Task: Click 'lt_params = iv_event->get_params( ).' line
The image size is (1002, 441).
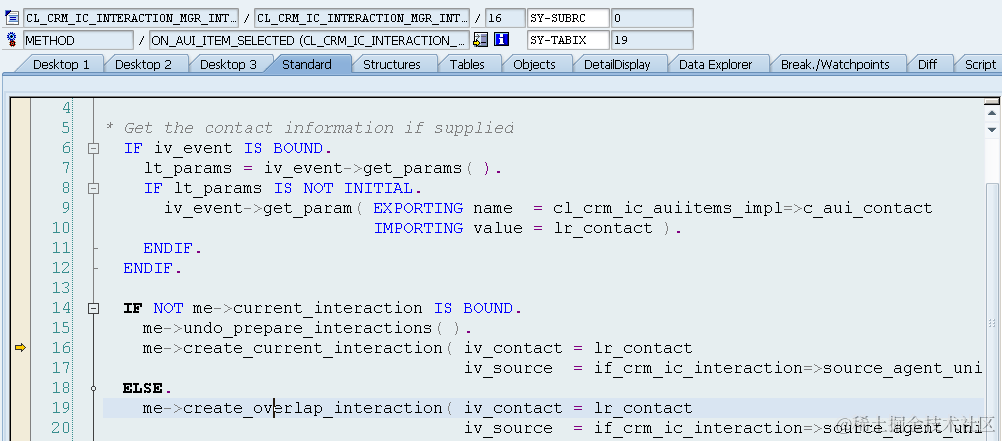Action: [x=323, y=168]
